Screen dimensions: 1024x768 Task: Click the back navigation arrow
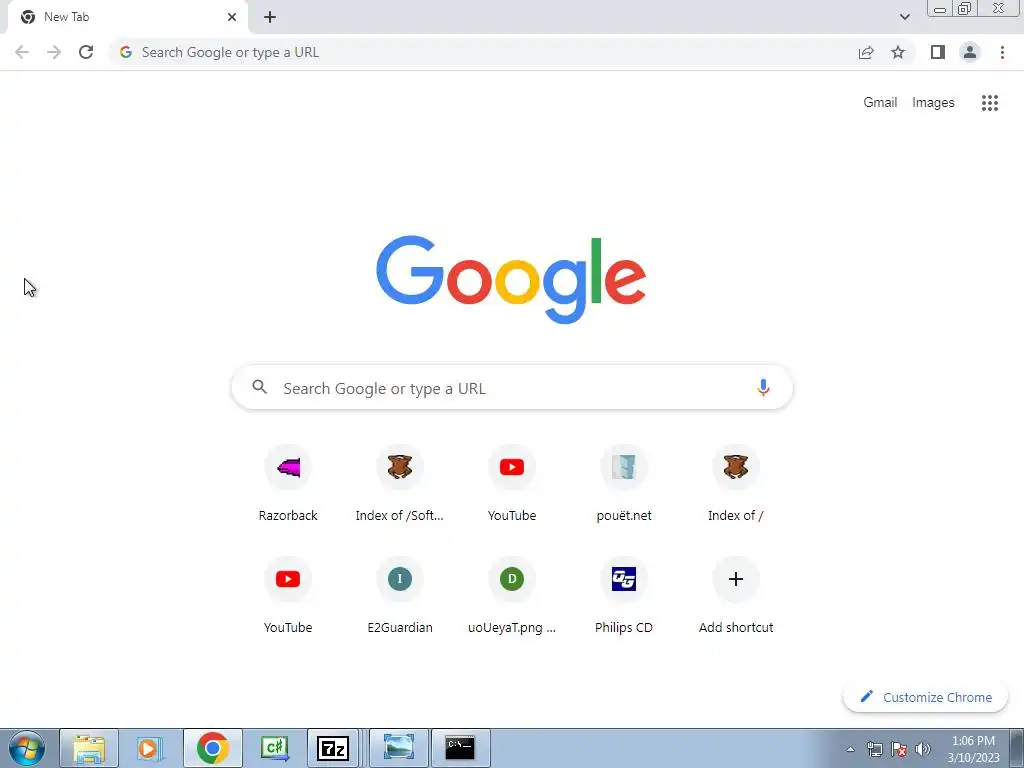[22, 52]
